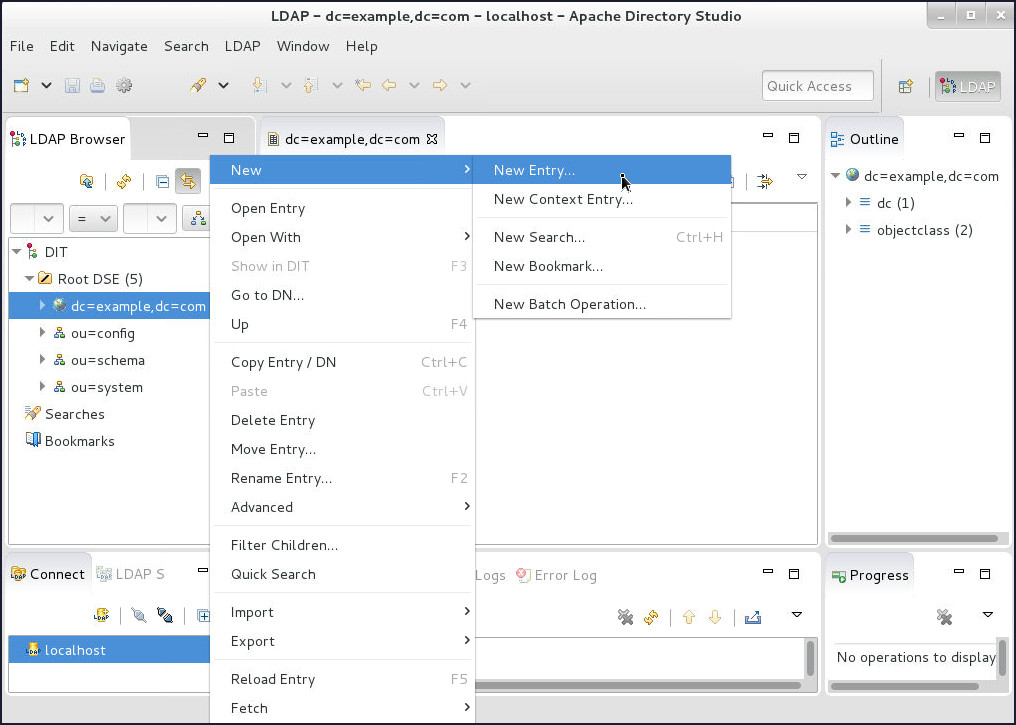1016x725 pixels.
Task: Click the Print toolbar icon
Action: coord(97,86)
